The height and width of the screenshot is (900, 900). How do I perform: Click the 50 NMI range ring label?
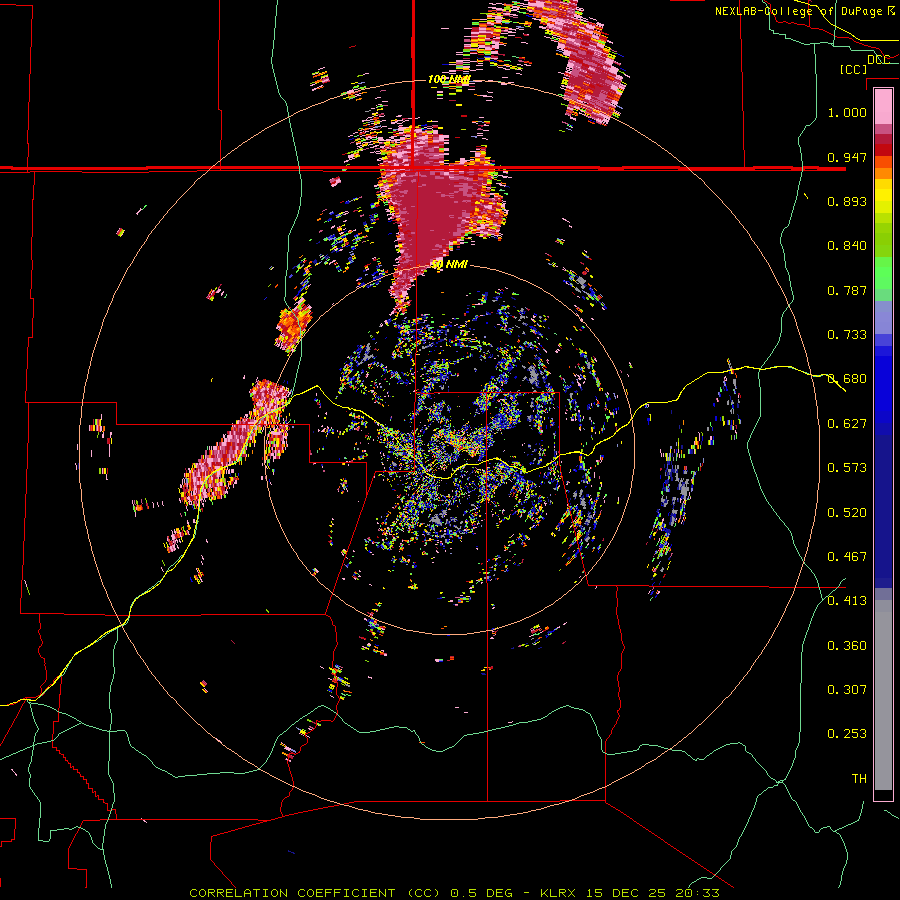point(449,265)
